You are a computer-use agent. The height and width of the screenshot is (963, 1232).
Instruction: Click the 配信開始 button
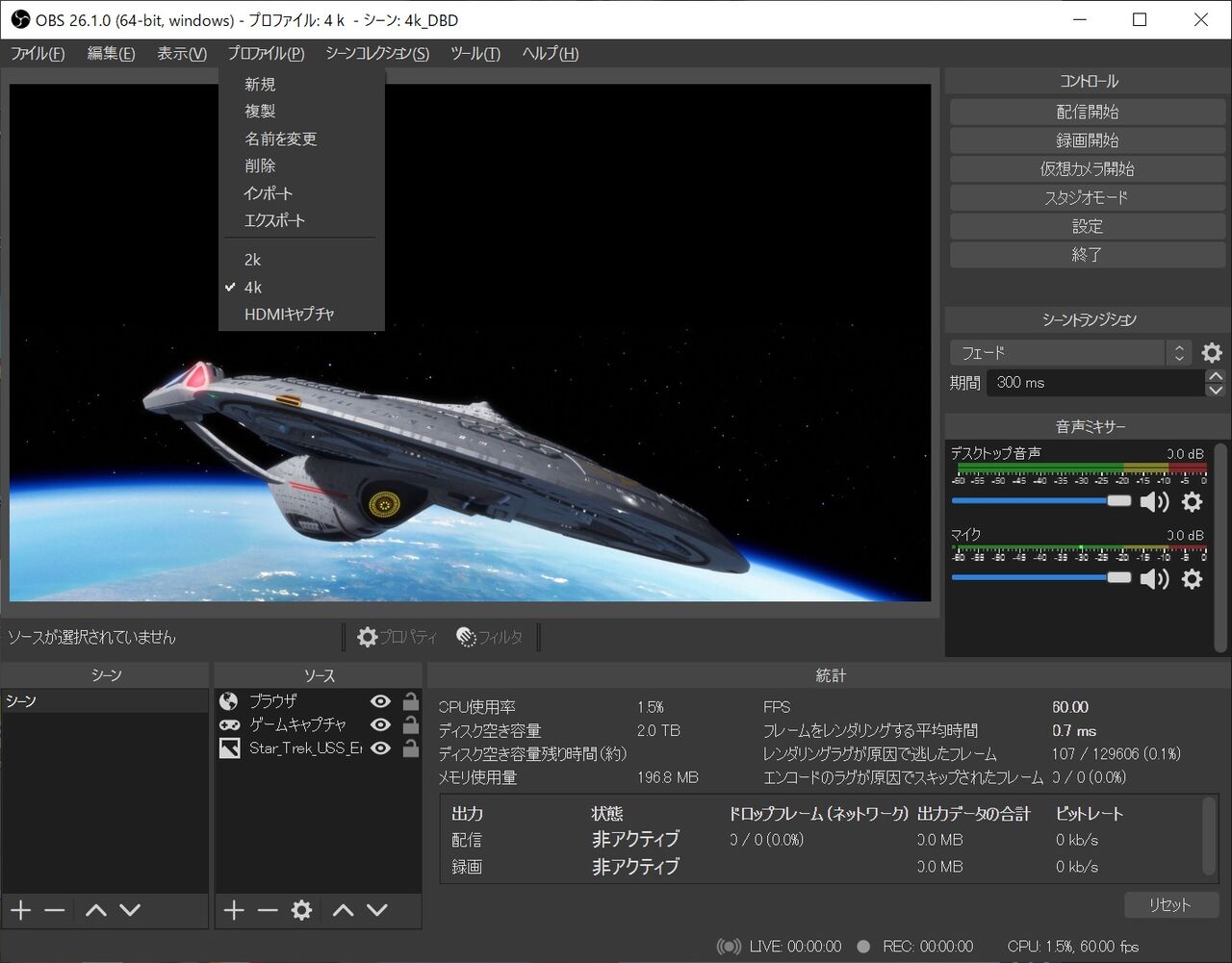1087,112
